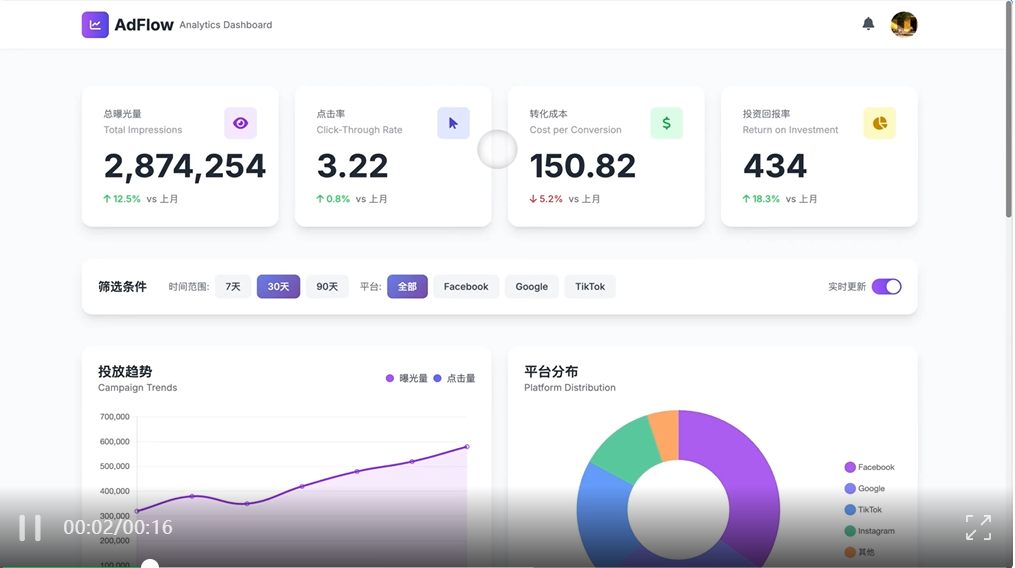The height and width of the screenshot is (568, 1015).
Task: Filter by Facebook platform
Action: pyautogui.click(x=466, y=286)
